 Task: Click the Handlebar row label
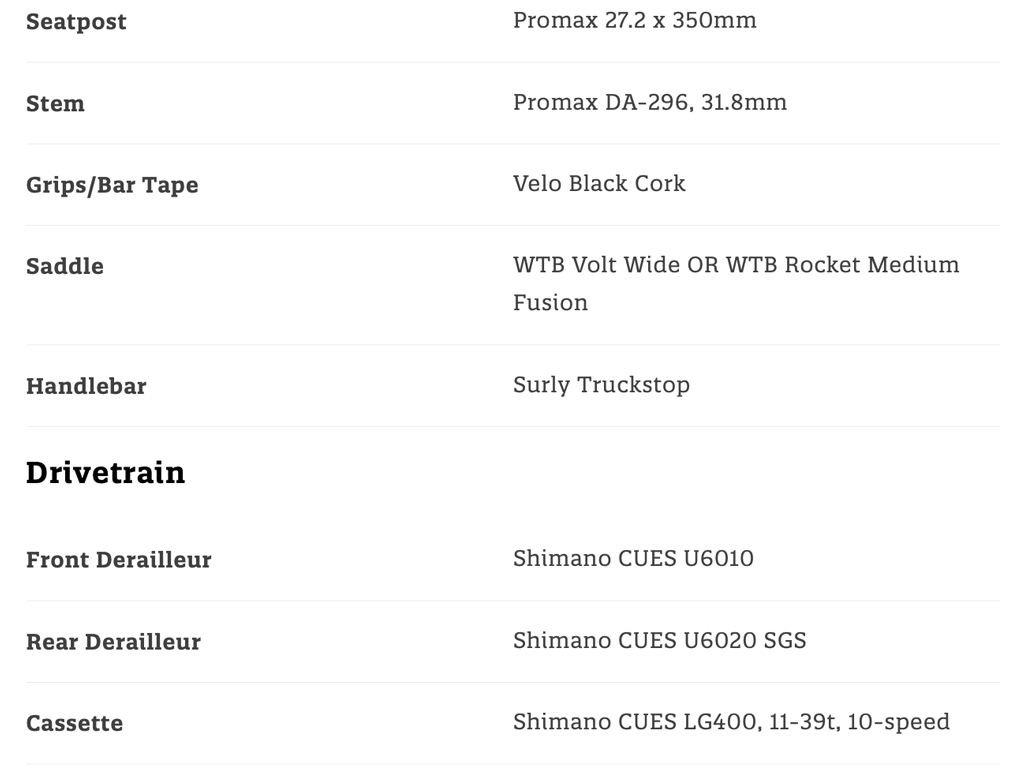pos(86,386)
